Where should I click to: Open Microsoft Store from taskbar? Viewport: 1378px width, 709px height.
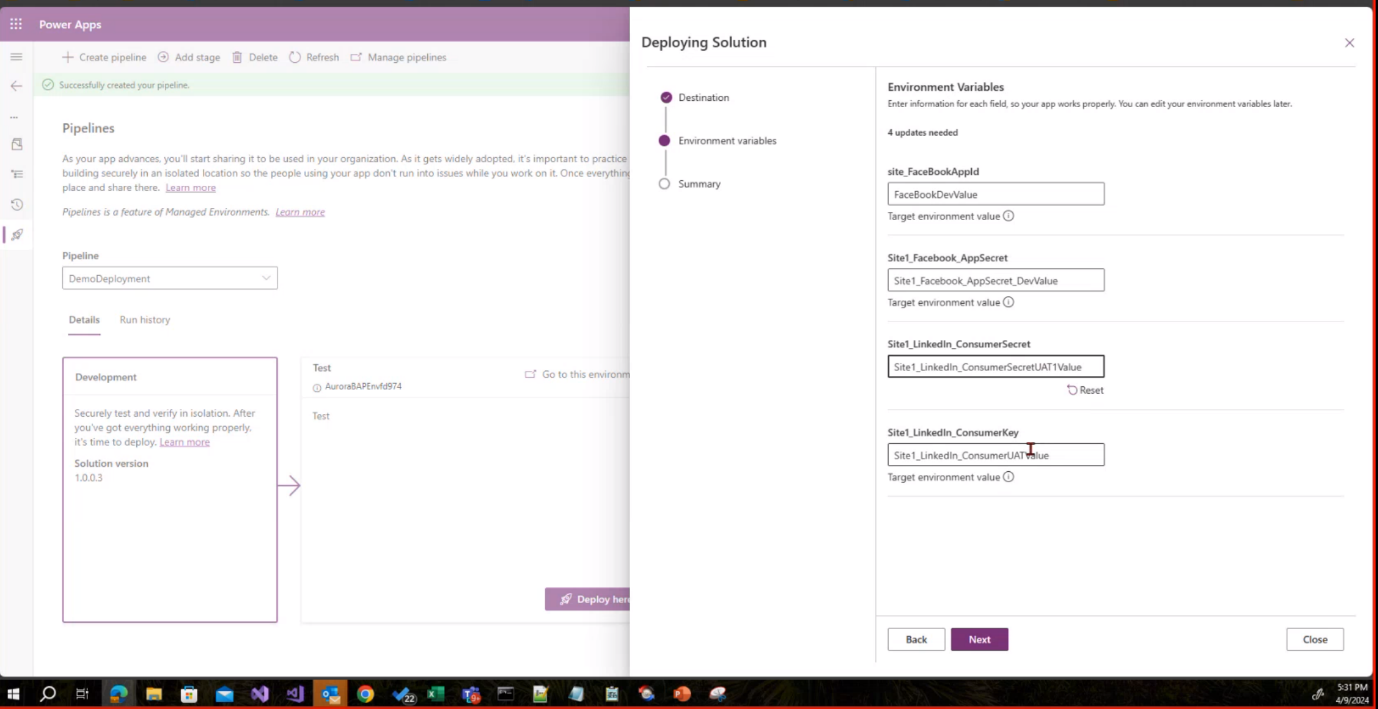189,694
